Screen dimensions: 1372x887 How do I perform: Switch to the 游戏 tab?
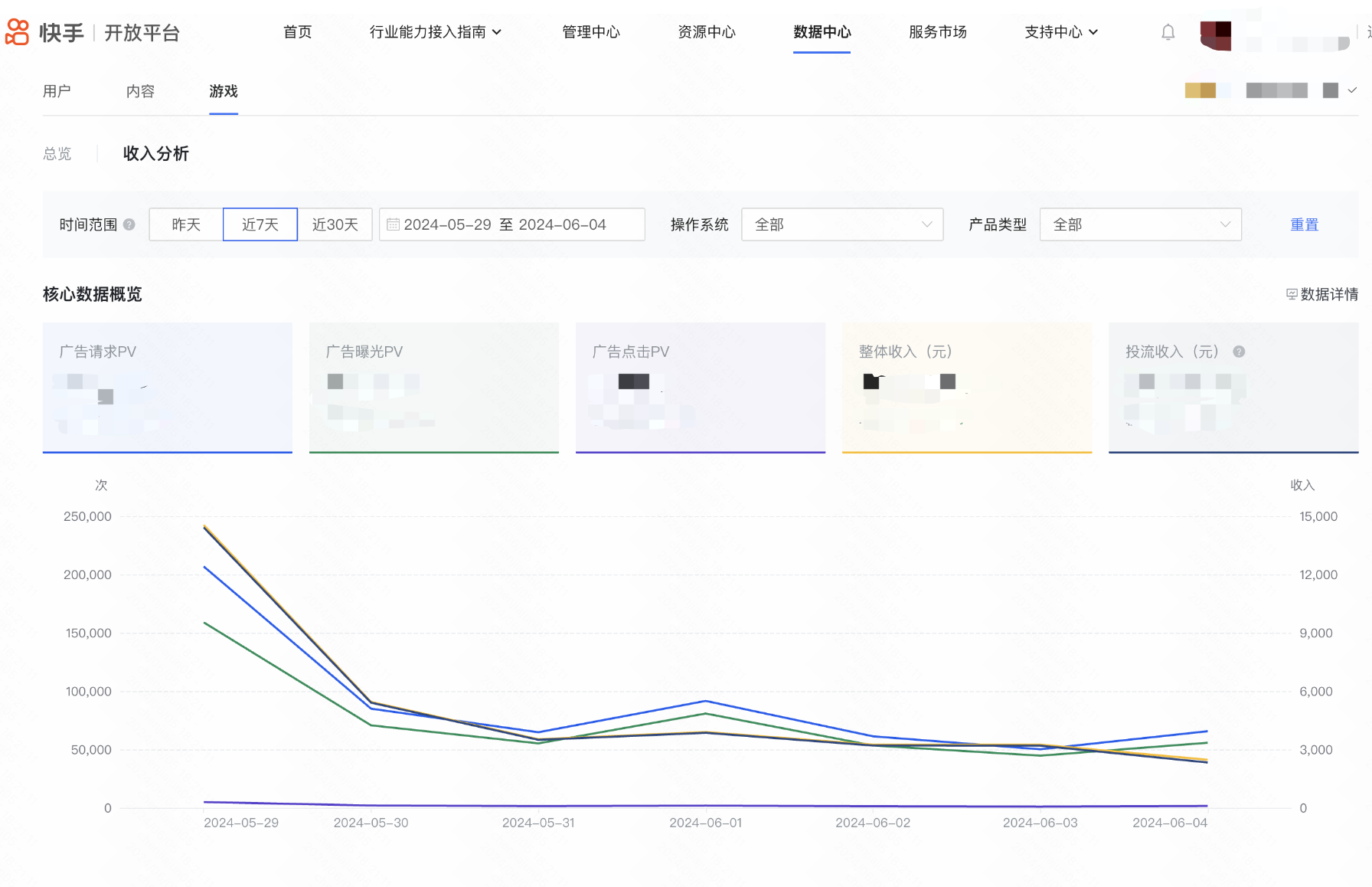click(x=224, y=91)
